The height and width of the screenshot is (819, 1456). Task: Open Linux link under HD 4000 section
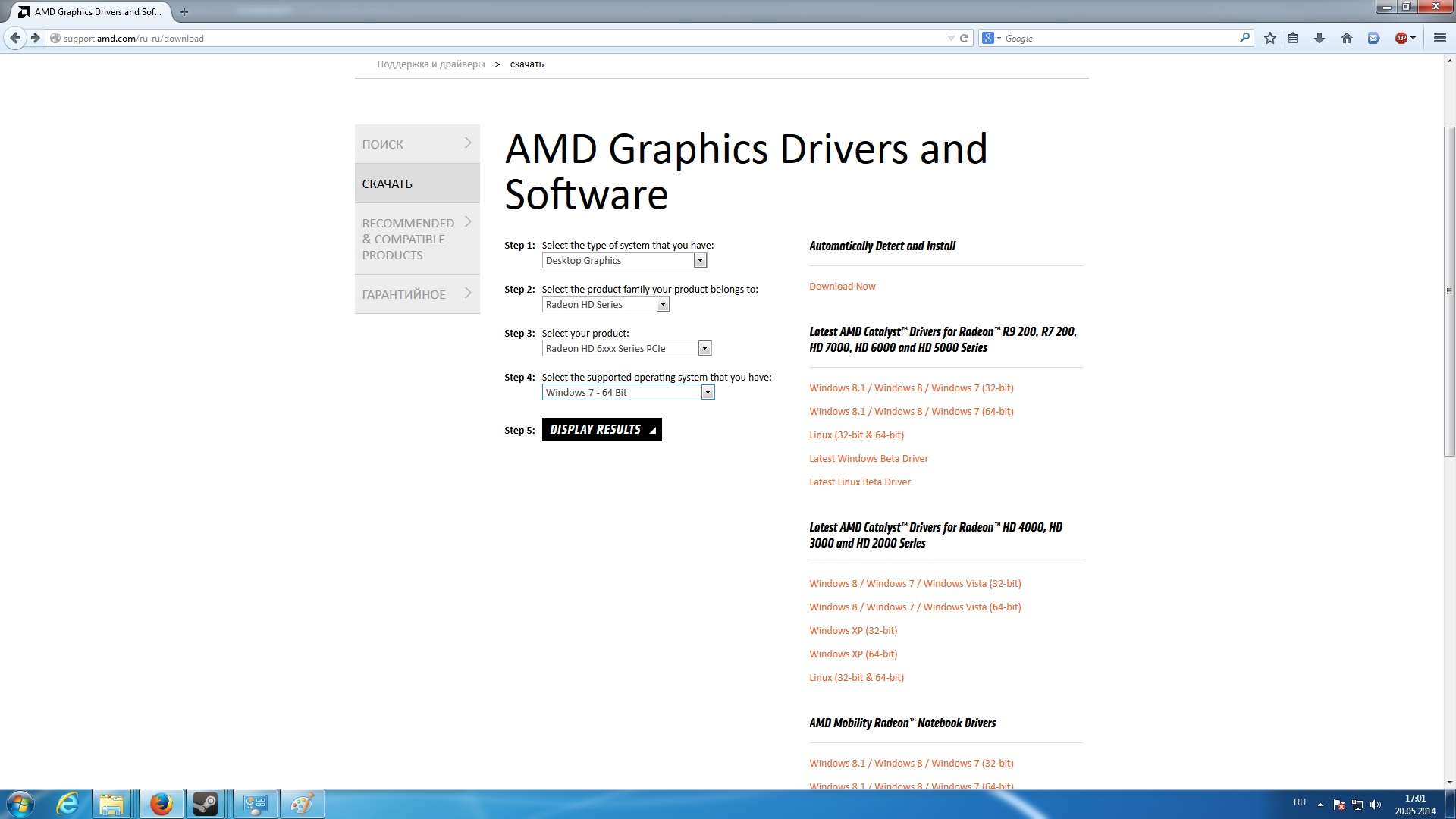coord(856,678)
